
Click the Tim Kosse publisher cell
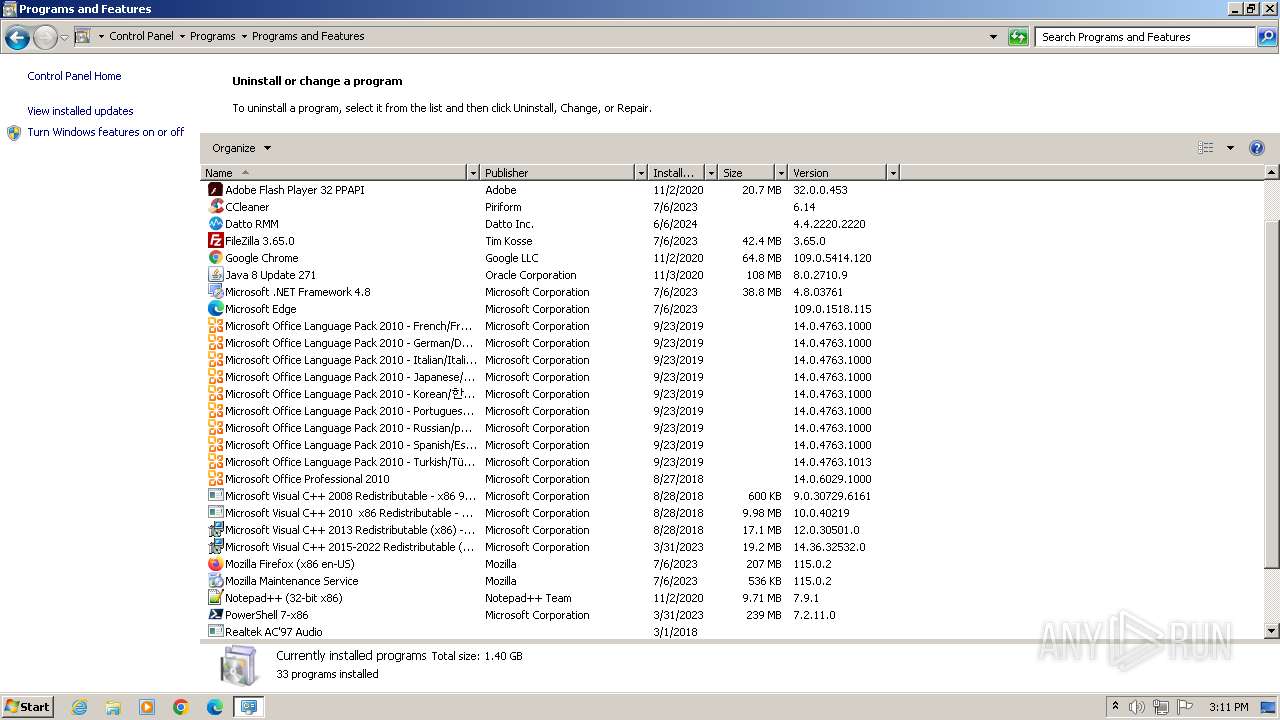pos(508,241)
